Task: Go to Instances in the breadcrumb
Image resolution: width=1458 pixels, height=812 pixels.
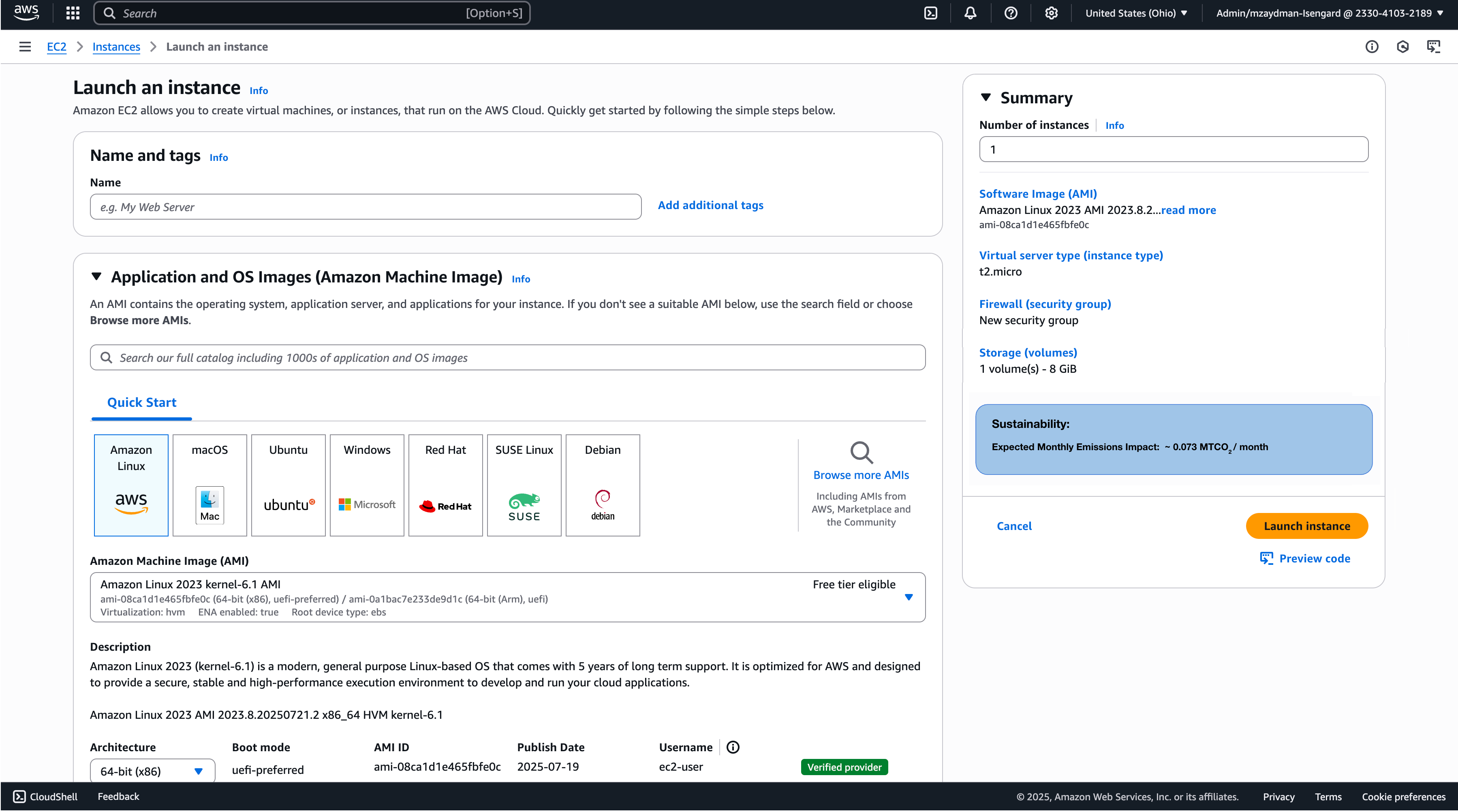Action: coord(116,47)
